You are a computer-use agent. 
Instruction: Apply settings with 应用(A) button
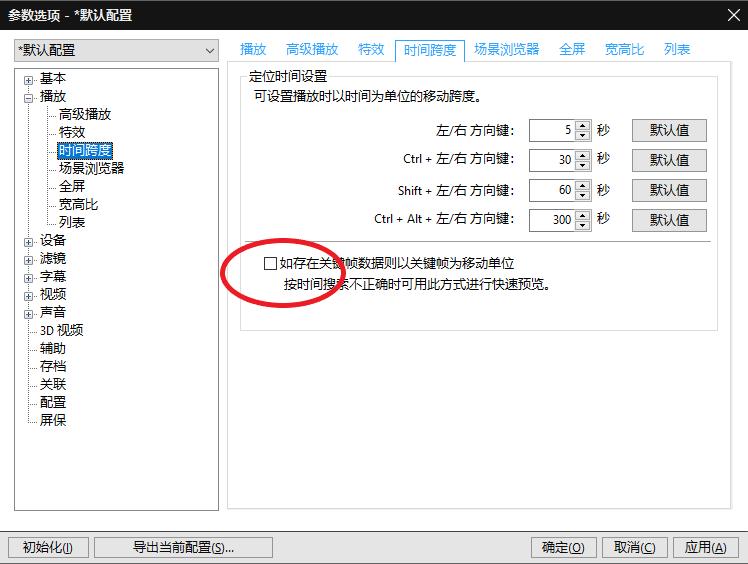tap(706, 547)
